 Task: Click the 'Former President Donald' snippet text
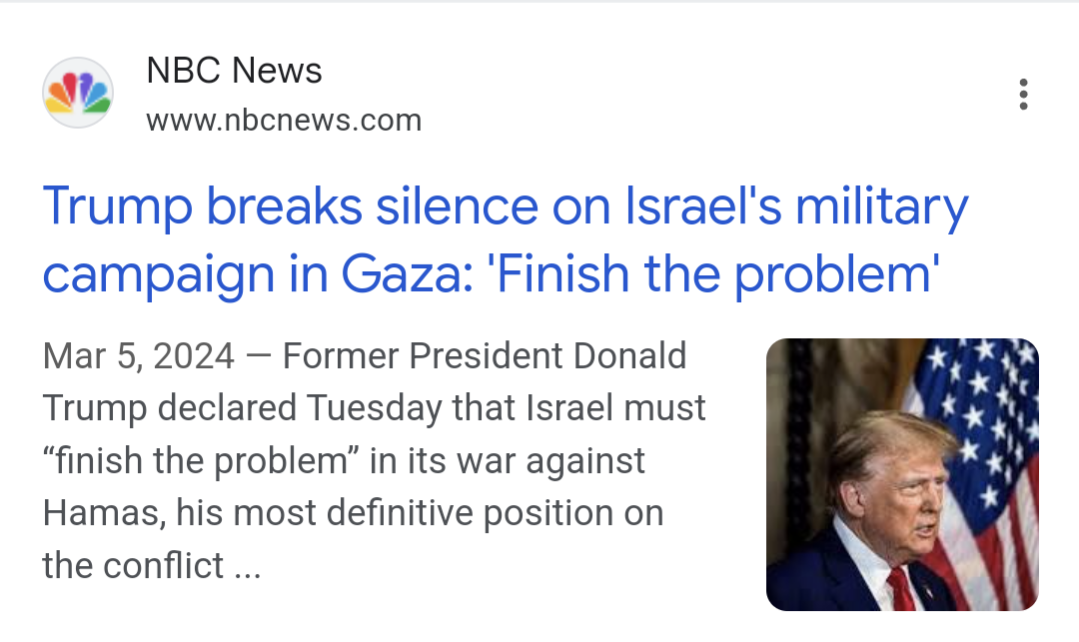(x=485, y=356)
